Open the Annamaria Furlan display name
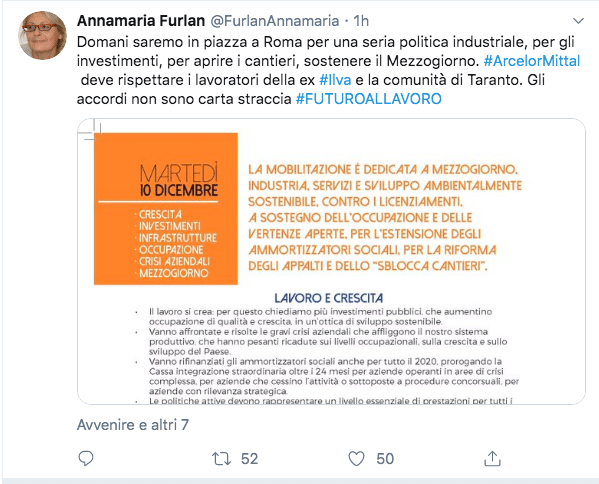 click(141, 21)
